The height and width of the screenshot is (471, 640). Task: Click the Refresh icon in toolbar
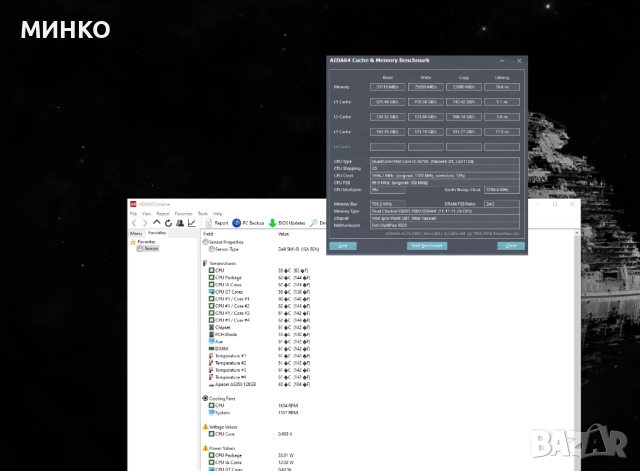(x=166, y=223)
